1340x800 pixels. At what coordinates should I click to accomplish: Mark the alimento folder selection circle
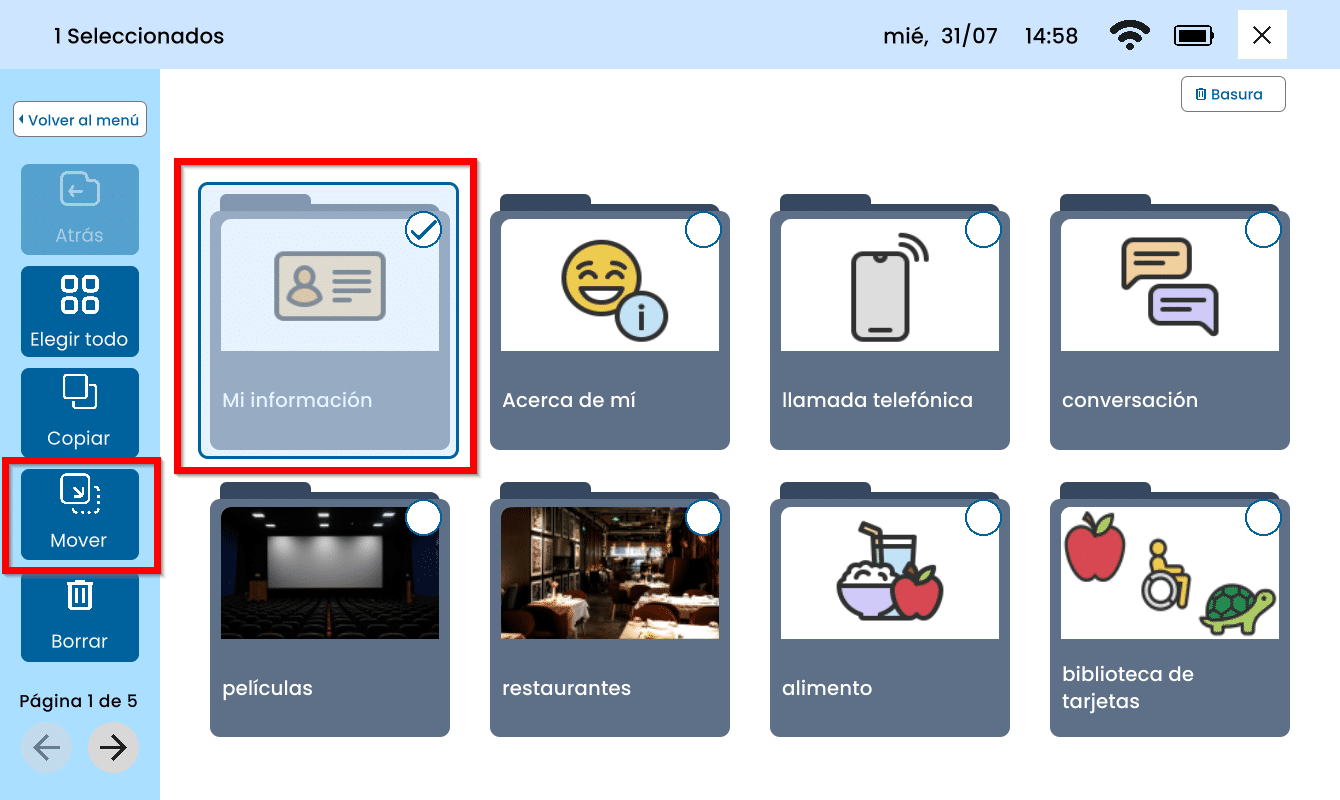point(983,518)
